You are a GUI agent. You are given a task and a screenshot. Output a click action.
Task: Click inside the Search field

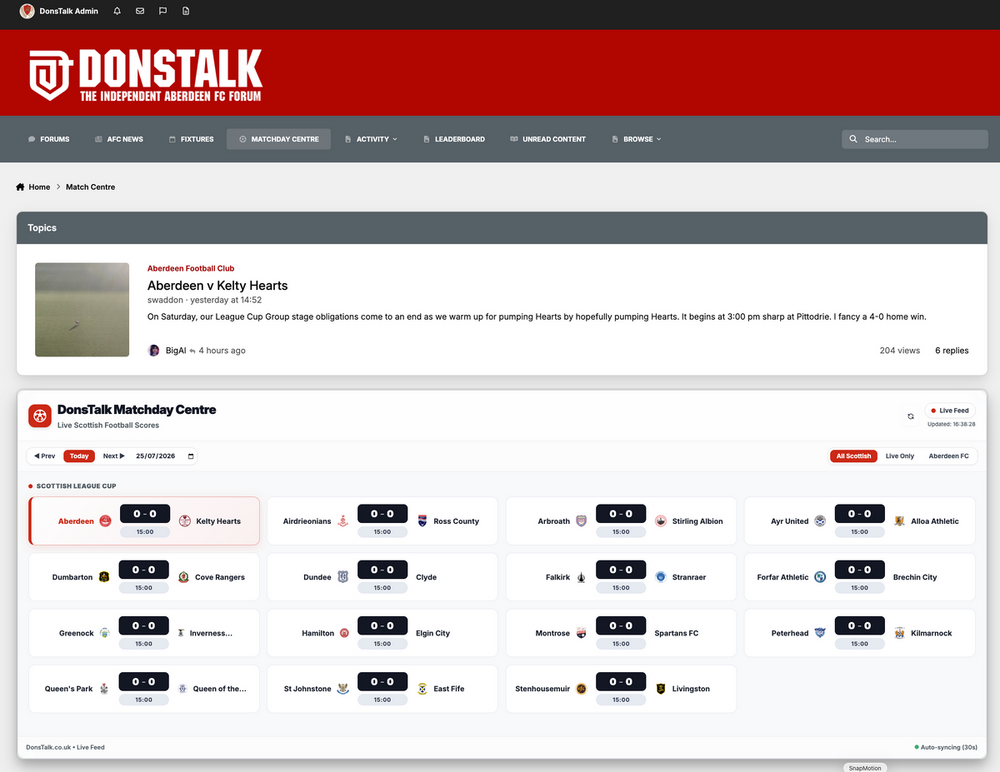(915, 139)
